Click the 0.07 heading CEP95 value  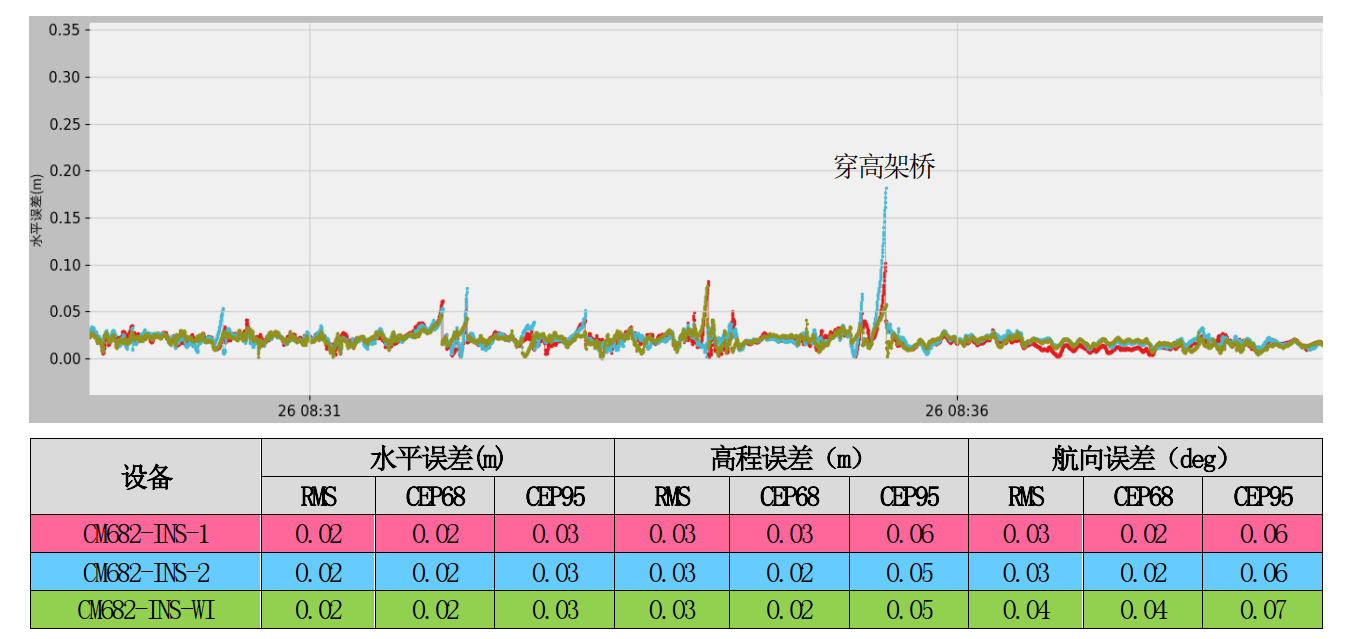(1262, 610)
